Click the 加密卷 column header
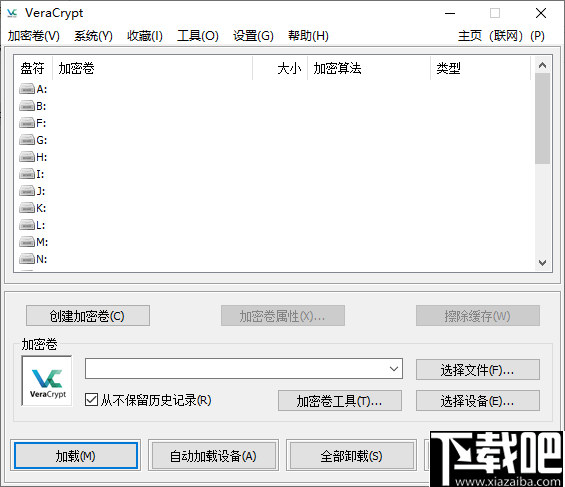The image size is (565, 487). [x=152, y=68]
